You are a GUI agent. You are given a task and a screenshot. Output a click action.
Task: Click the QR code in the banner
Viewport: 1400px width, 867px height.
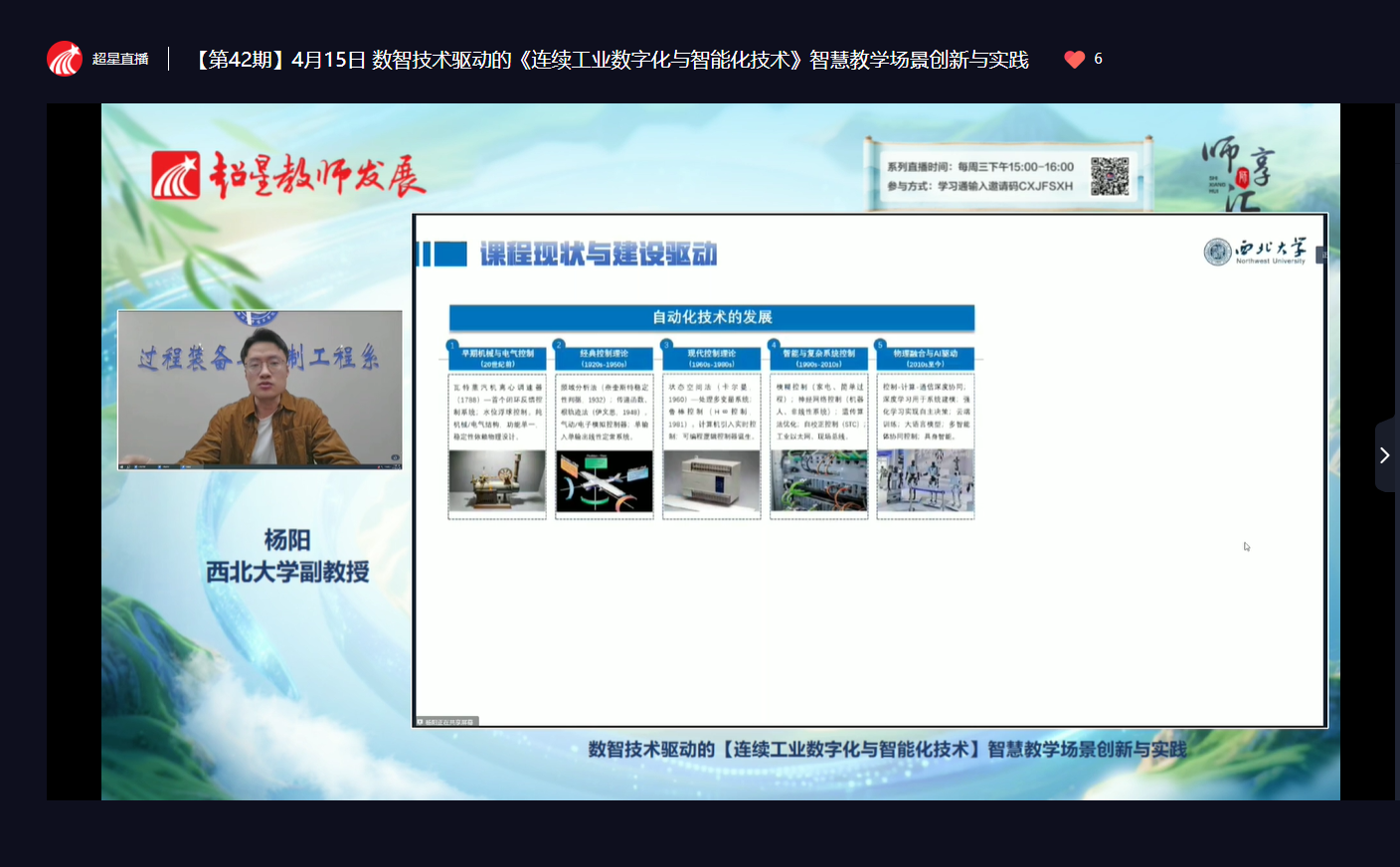(x=1110, y=176)
